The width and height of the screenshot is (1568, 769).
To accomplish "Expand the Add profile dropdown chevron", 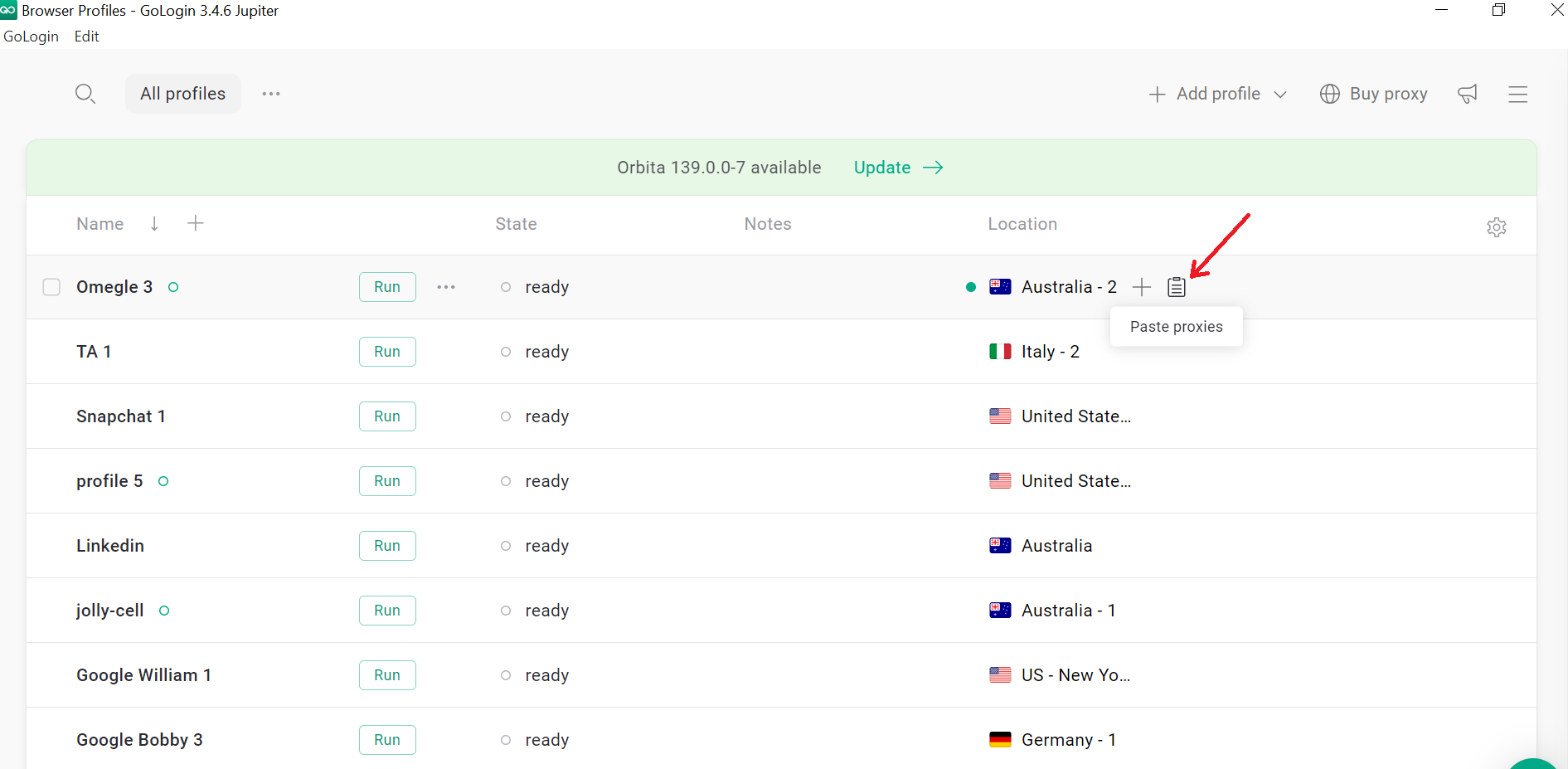I will [x=1280, y=95].
